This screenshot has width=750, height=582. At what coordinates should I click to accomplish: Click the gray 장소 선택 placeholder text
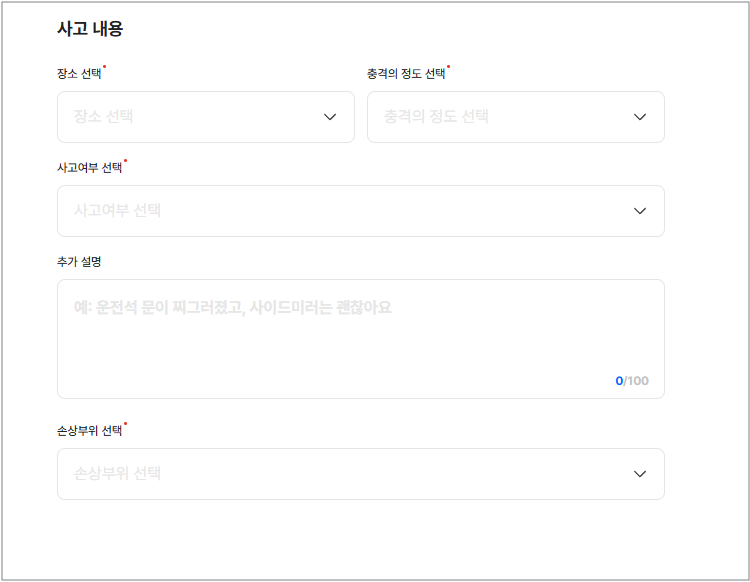(x=103, y=117)
